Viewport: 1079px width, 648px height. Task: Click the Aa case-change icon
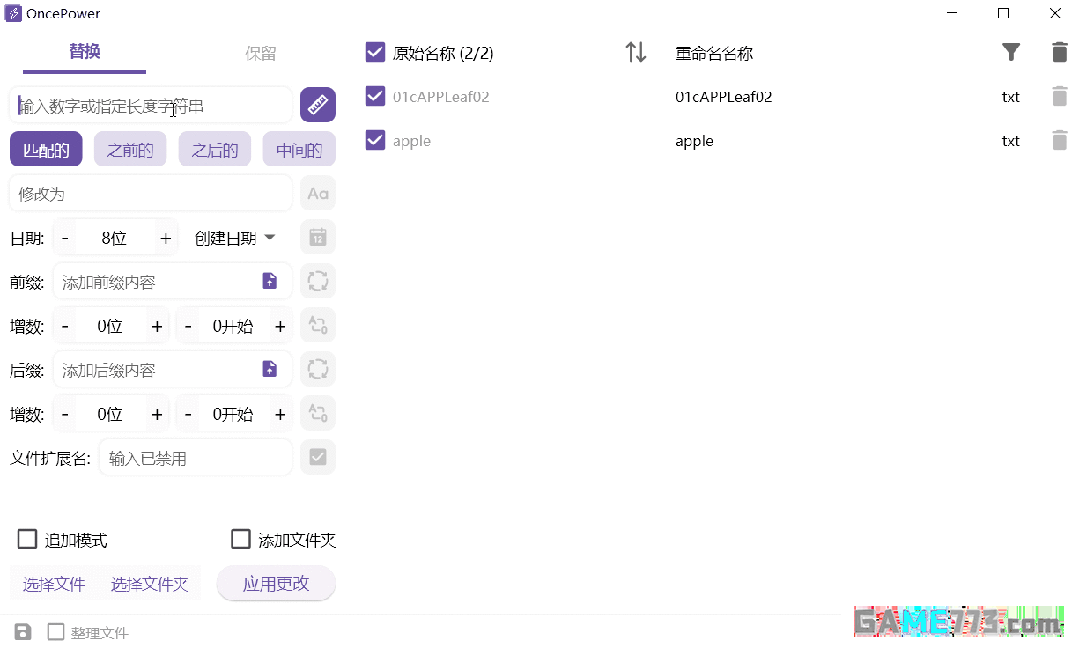pos(317,192)
